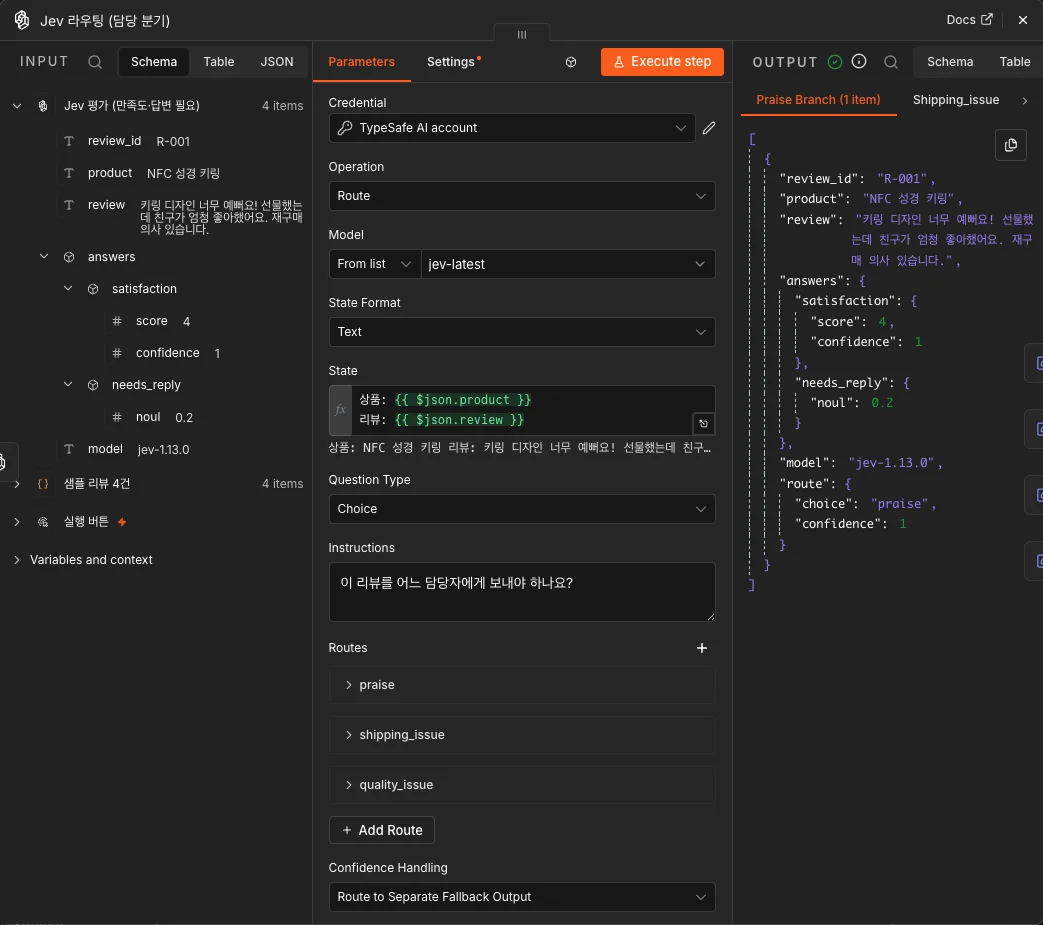1043x925 pixels.
Task: Click the fx expression toggle in State
Action: pyautogui.click(x=340, y=410)
